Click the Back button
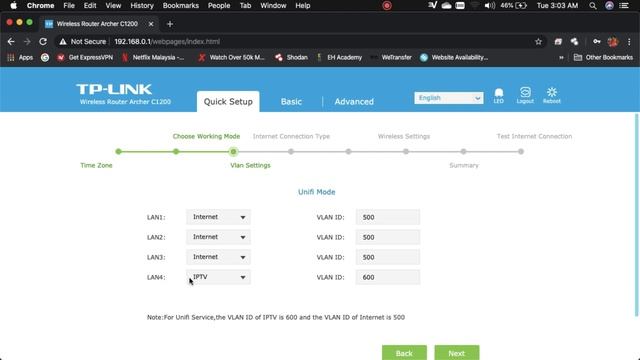The image size is (640, 360). click(x=404, y=353)
